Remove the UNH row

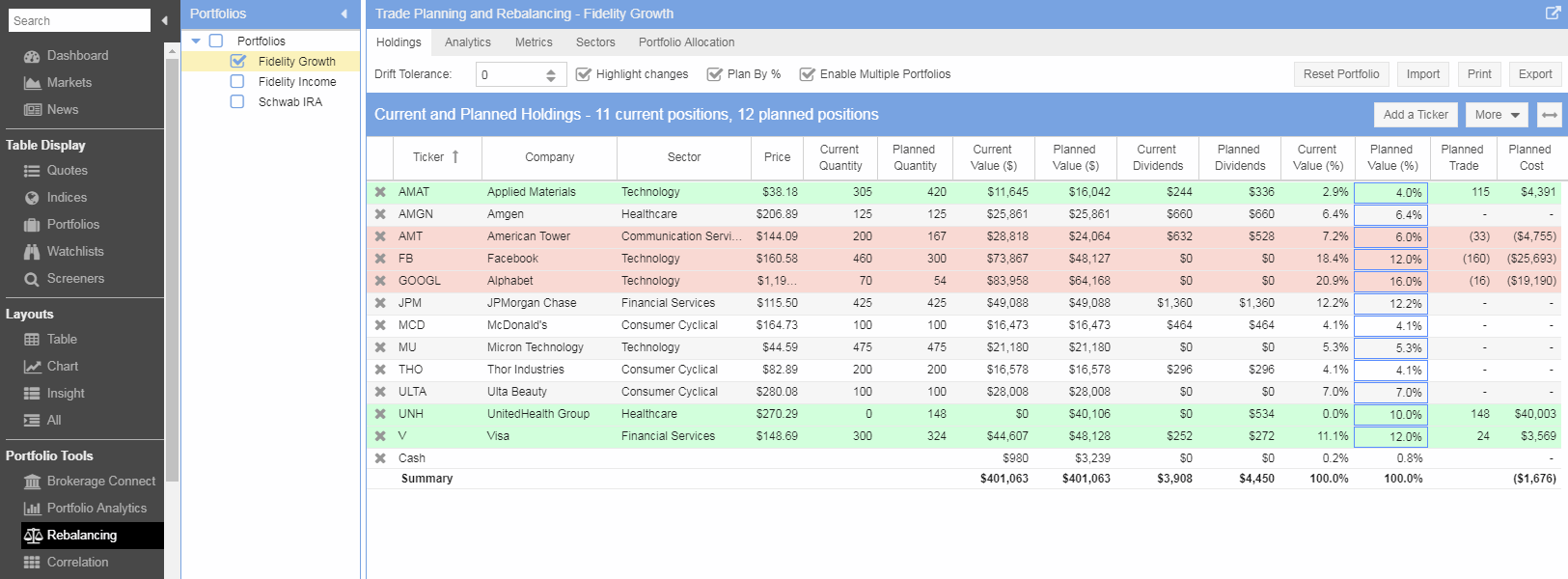(x=380, y=414)
